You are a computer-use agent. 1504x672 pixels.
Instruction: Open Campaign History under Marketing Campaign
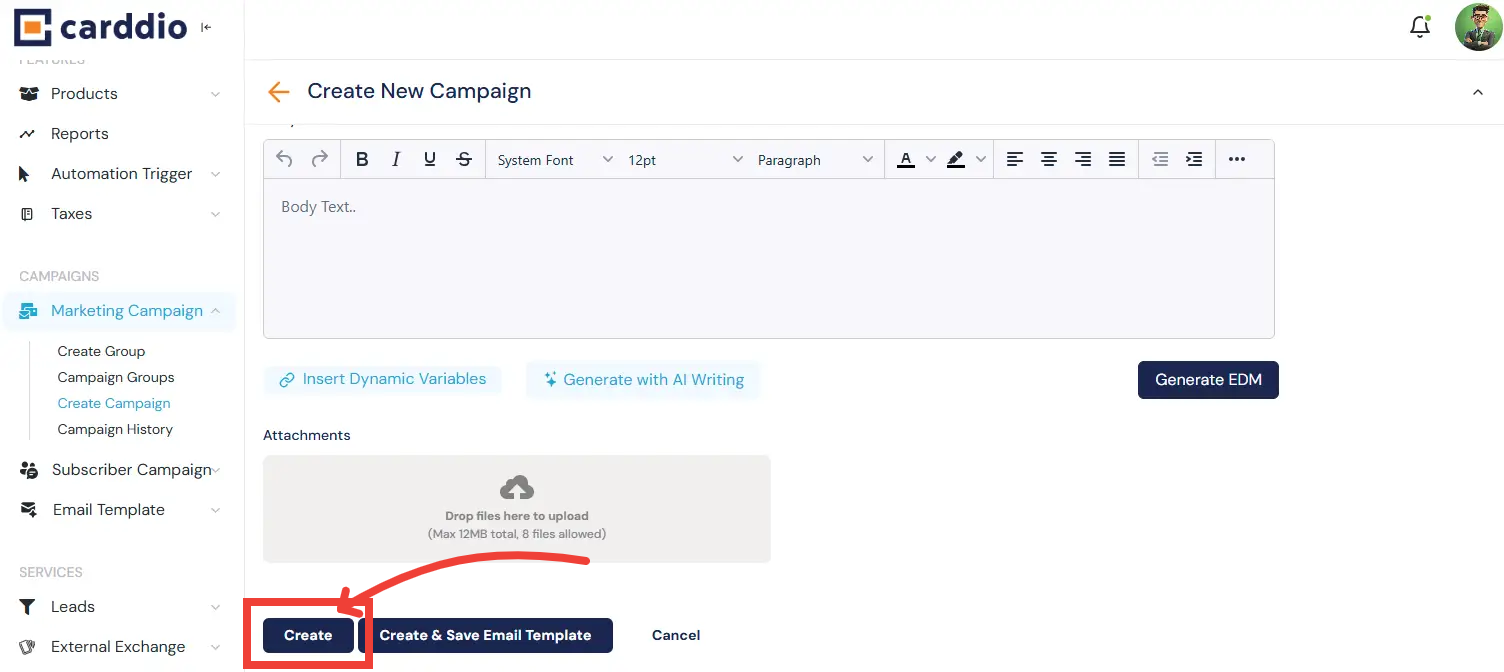pyautogui.click(x=115, y=428)
